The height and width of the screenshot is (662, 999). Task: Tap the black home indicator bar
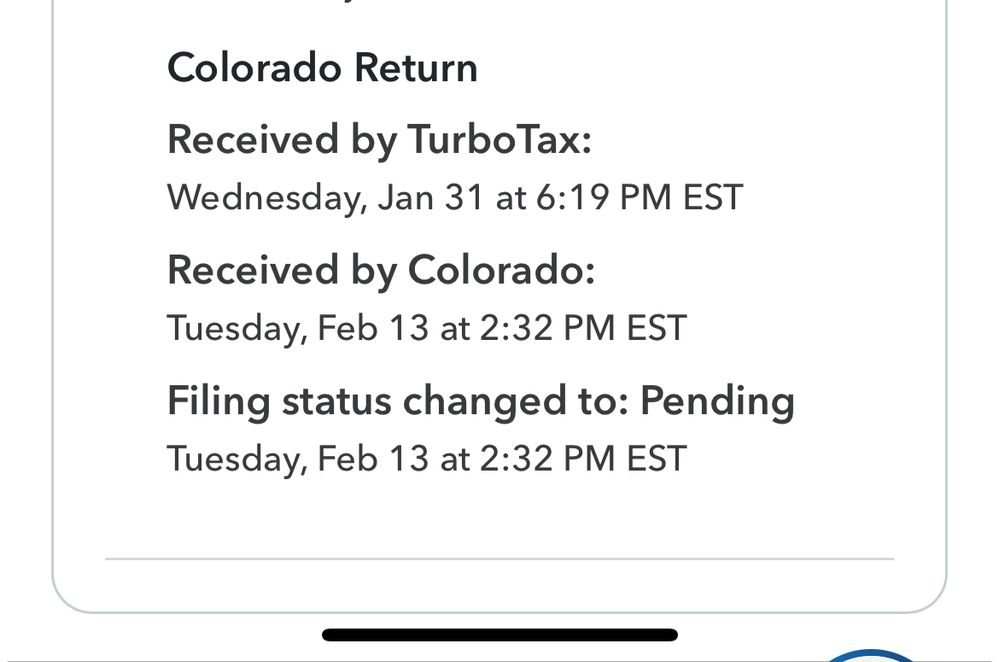point(499,635)
